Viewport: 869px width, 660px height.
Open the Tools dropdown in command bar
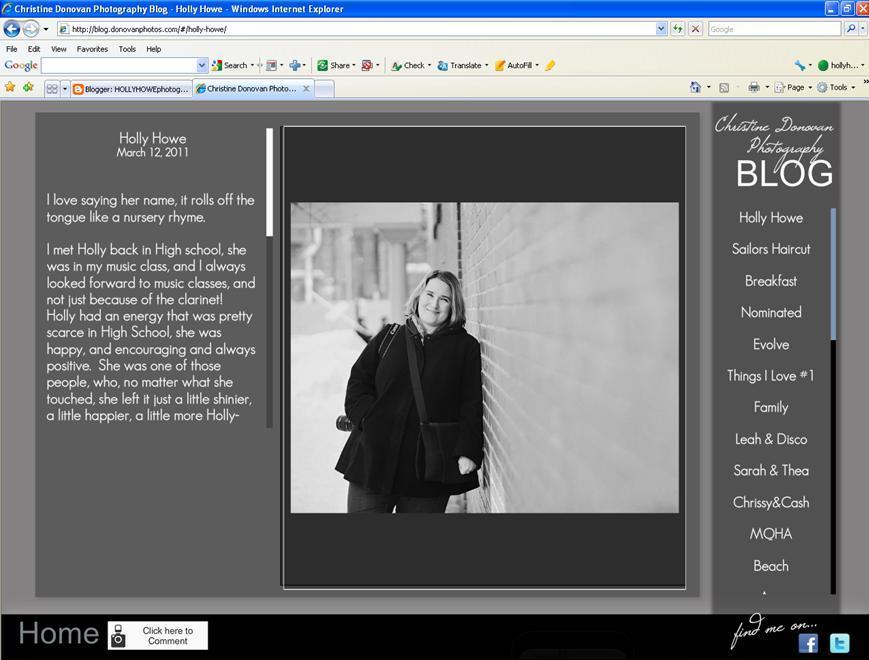pyautogui.click(x=838, y=88)
